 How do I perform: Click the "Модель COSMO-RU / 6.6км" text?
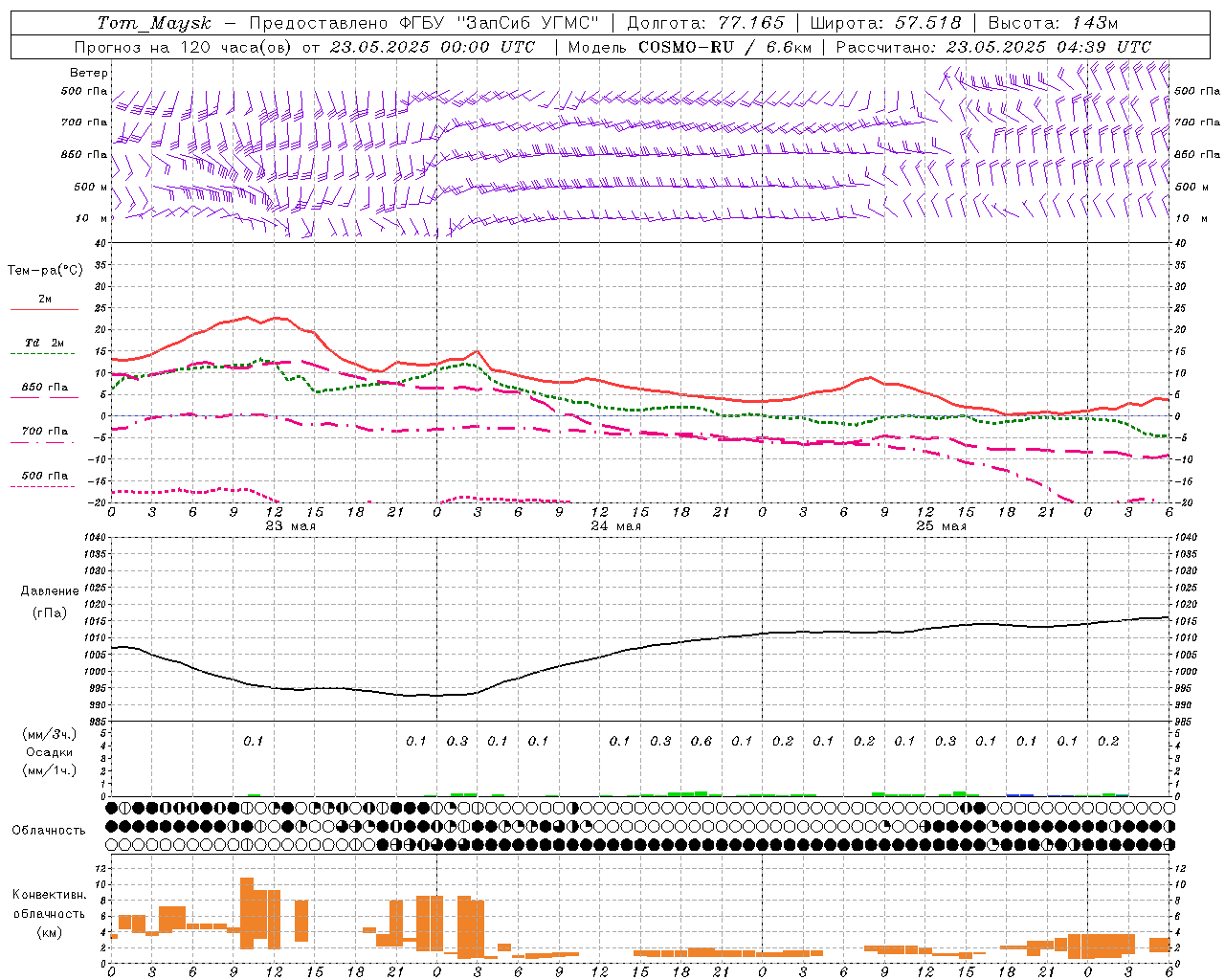click(x=689, y=47)
